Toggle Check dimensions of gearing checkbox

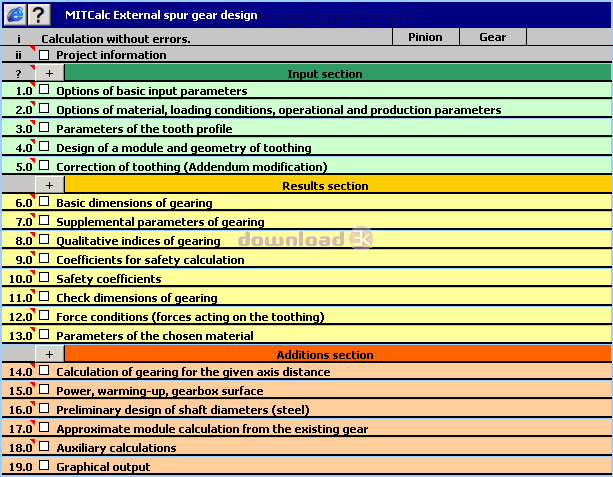coord(44,296)
